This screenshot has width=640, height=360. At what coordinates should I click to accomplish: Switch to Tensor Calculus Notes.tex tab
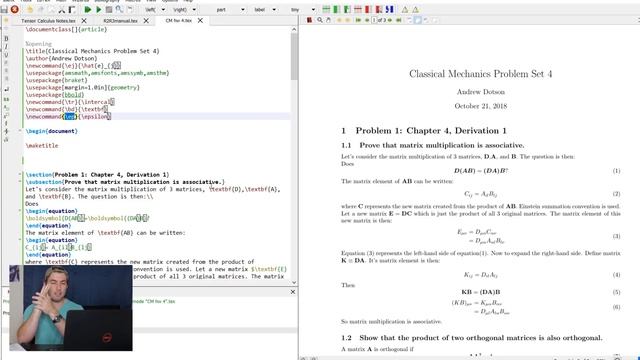(48, 20)
